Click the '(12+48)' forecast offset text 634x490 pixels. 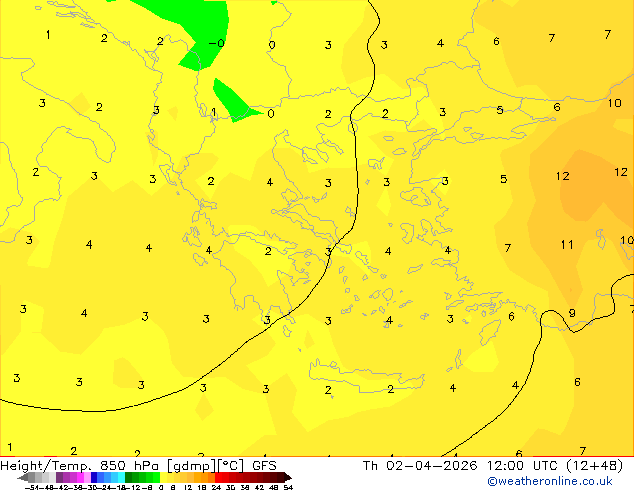coord(594,466)
